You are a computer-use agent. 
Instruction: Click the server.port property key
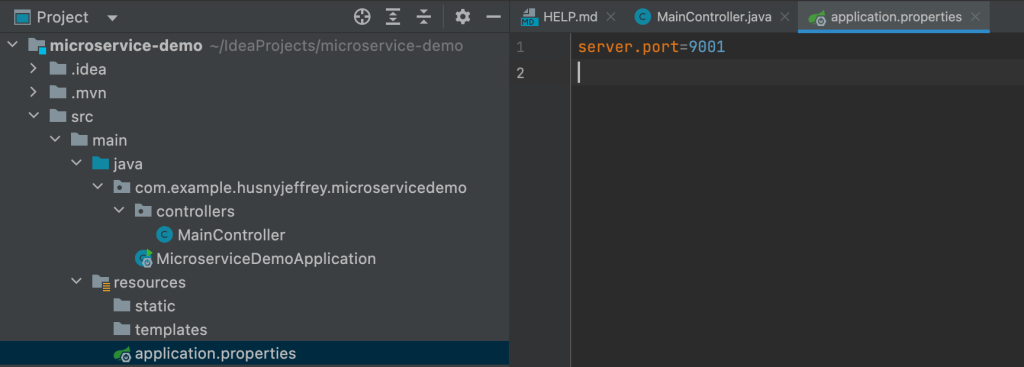pos(629,48)
